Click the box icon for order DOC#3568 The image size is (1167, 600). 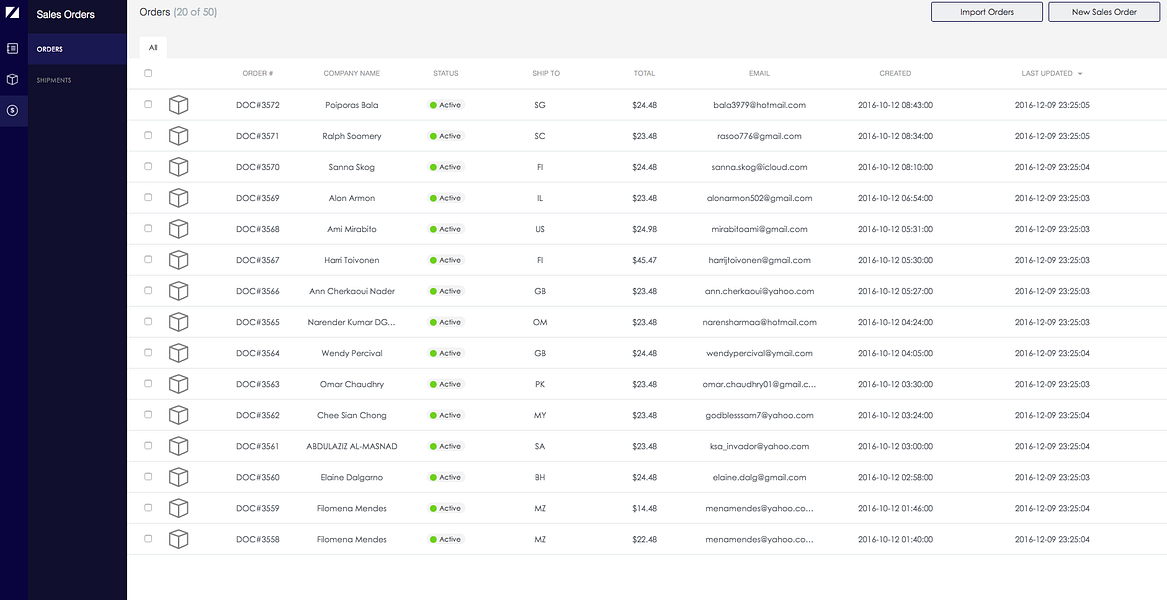point(178,229)
